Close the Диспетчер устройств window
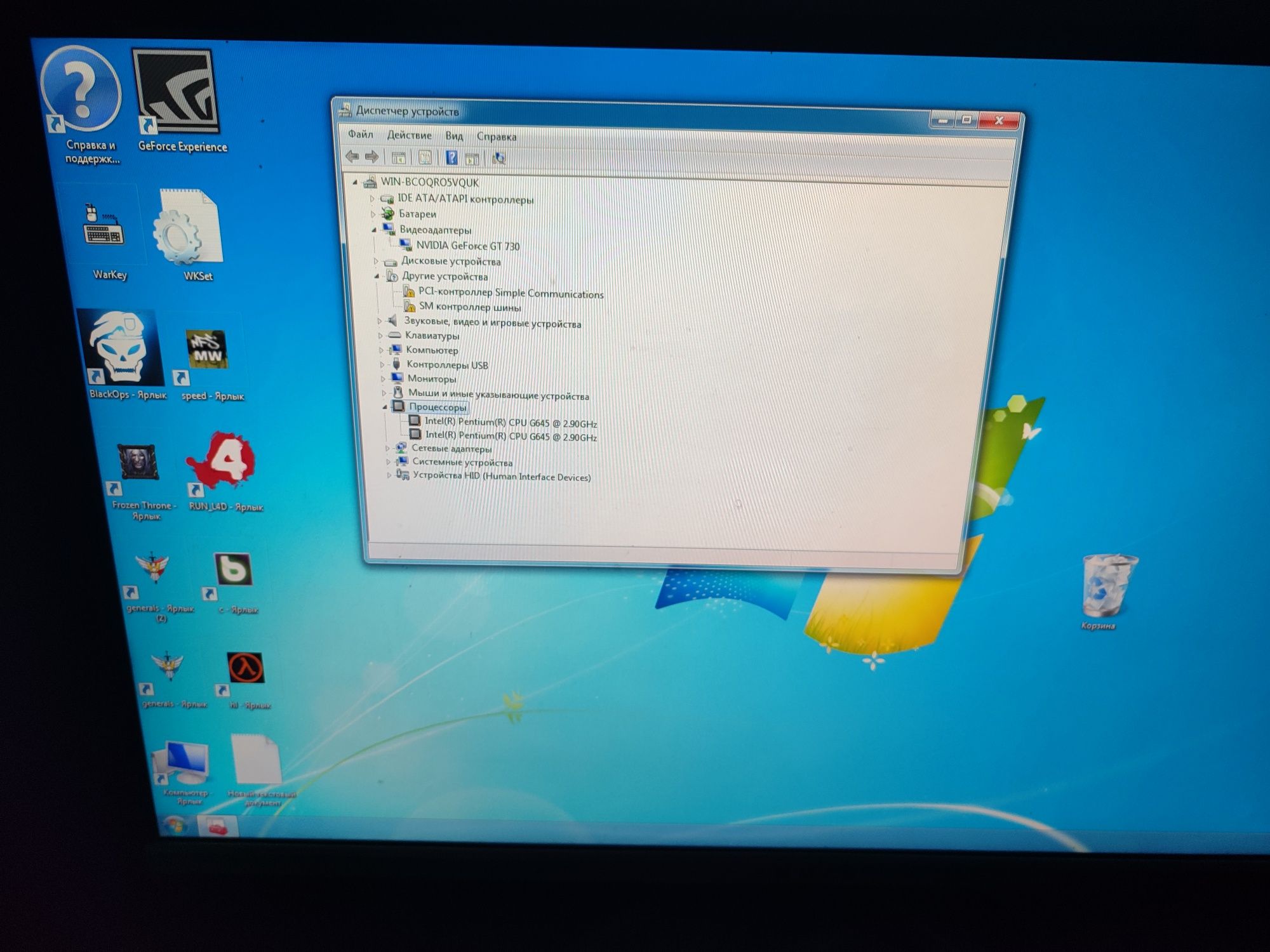Screen dimensions: 1270x952 [x=999, y=120]
